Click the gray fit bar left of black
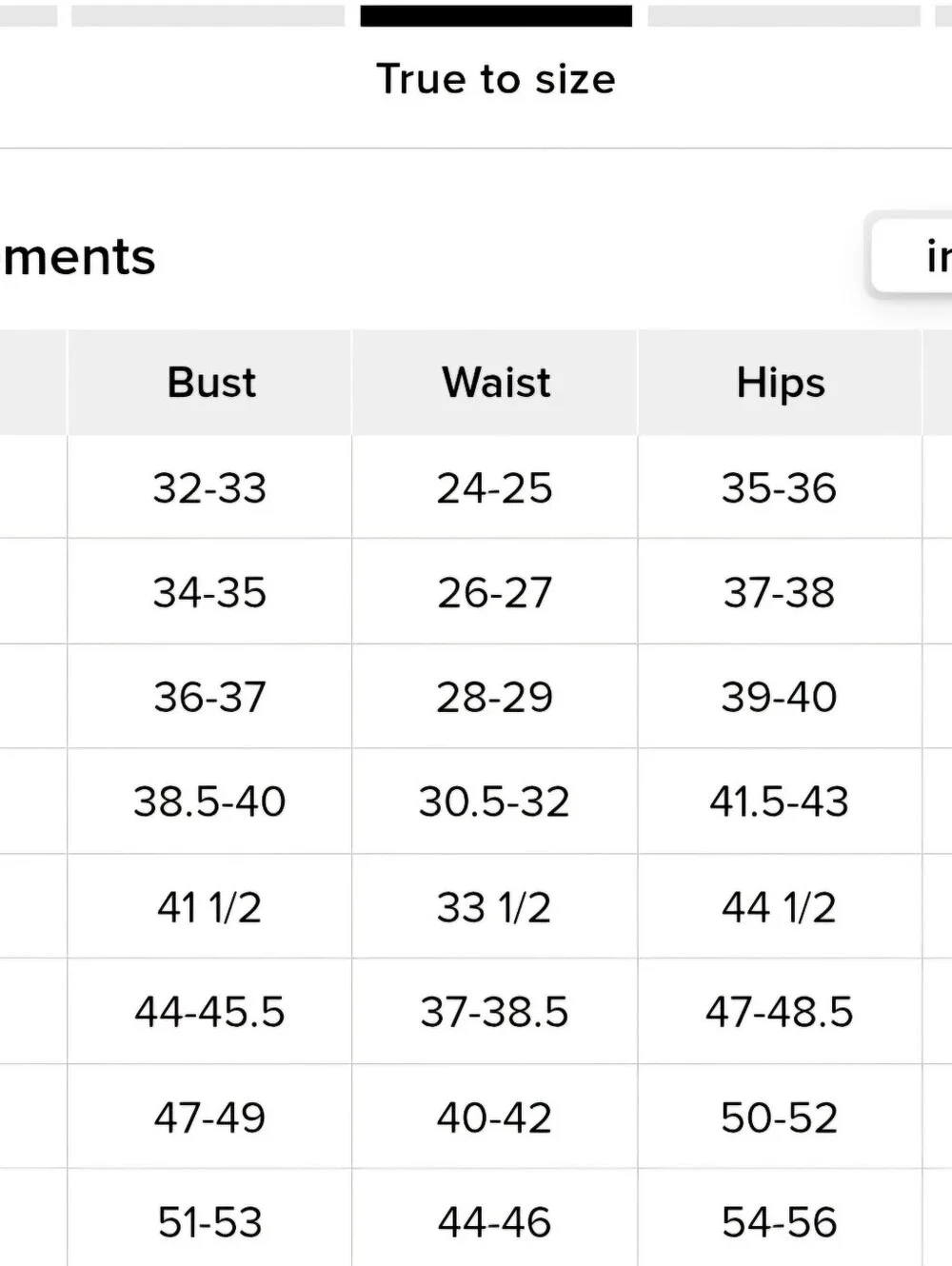 pos(208,16)
